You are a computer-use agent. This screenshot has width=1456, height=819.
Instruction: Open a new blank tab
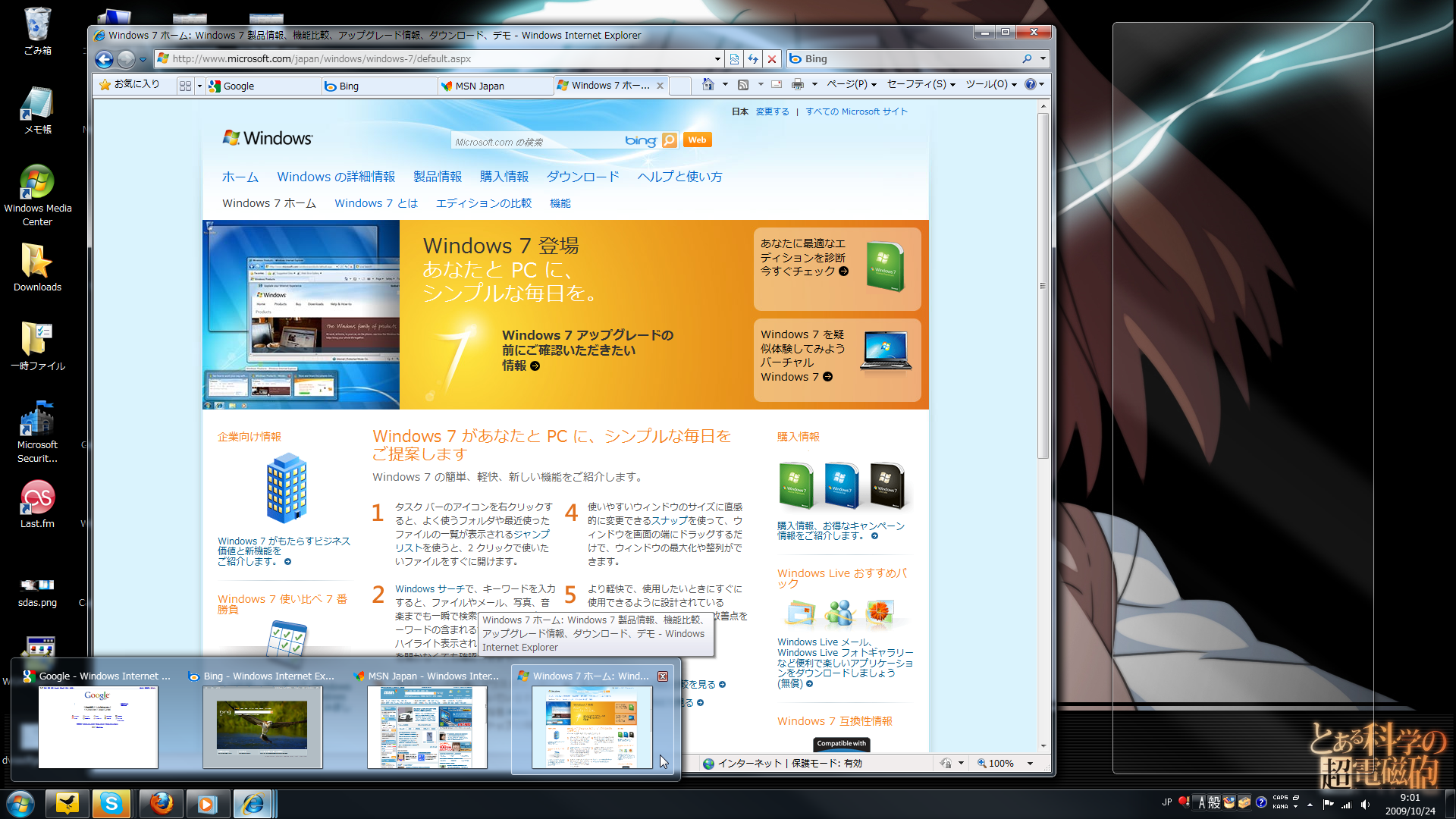coord(680,86)
